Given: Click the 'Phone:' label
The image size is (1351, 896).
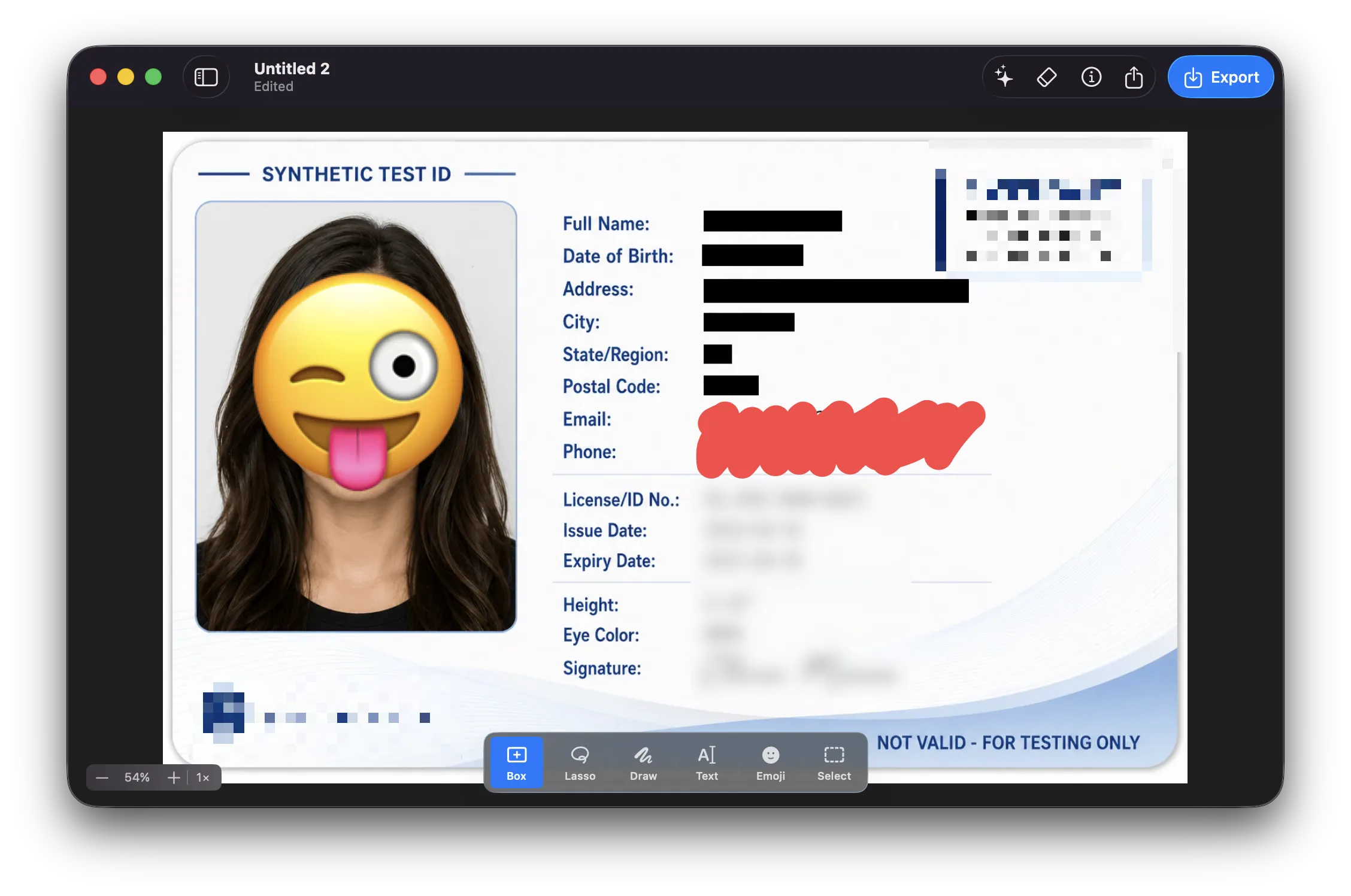Looking at the screenshot, I should pos(589,452).
